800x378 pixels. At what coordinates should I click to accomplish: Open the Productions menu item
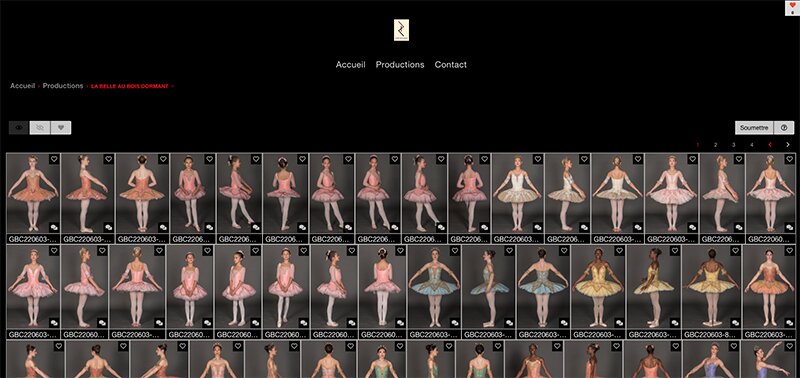[400, 65]
